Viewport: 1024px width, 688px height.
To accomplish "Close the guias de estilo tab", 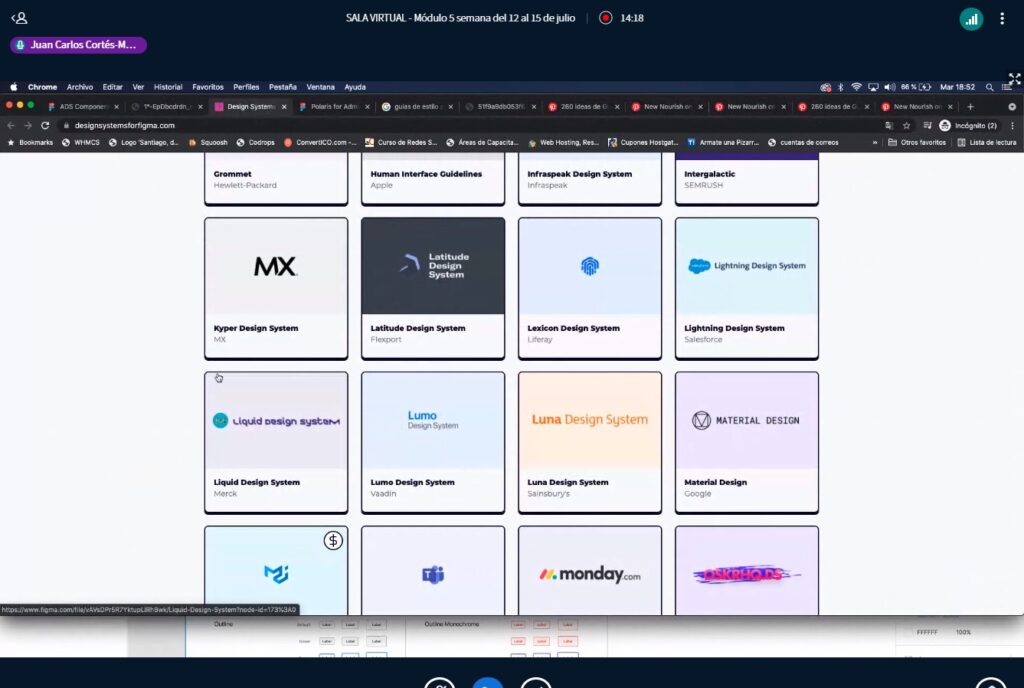I will point(451,106).
